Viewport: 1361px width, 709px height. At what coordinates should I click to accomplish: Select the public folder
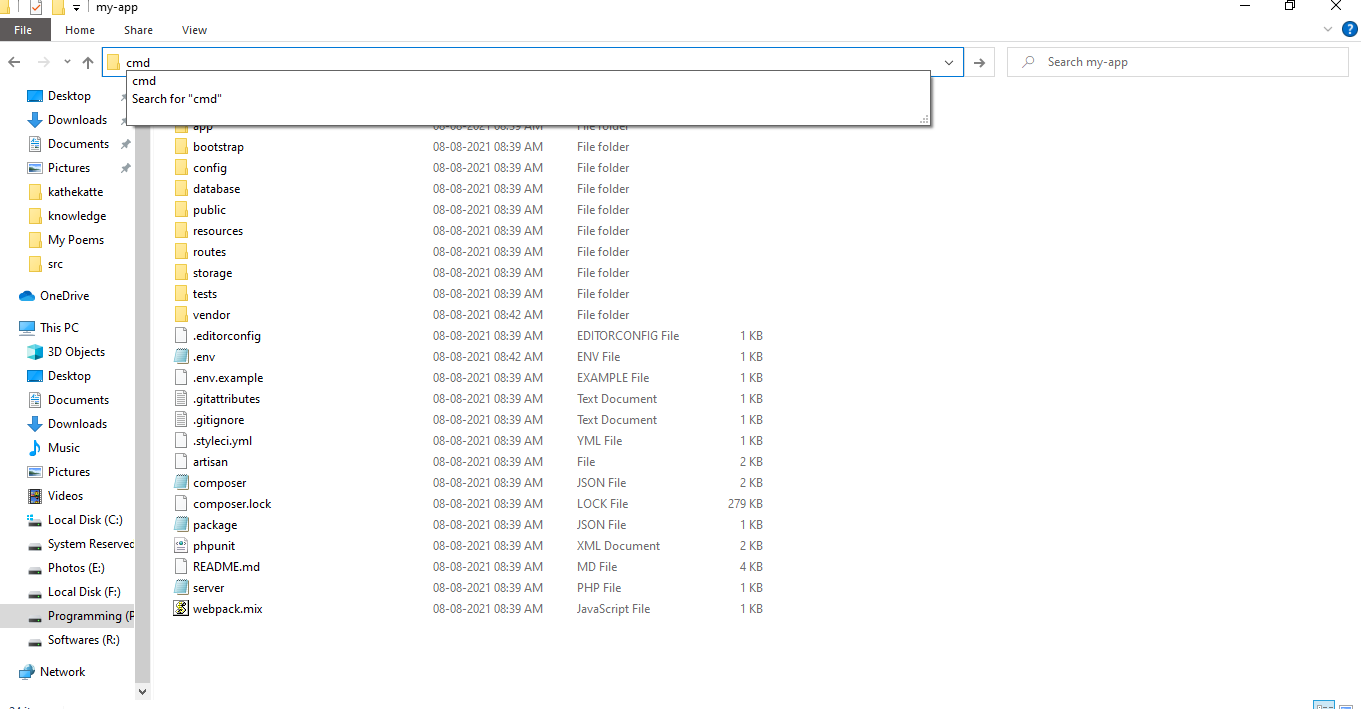coord(209,210)
